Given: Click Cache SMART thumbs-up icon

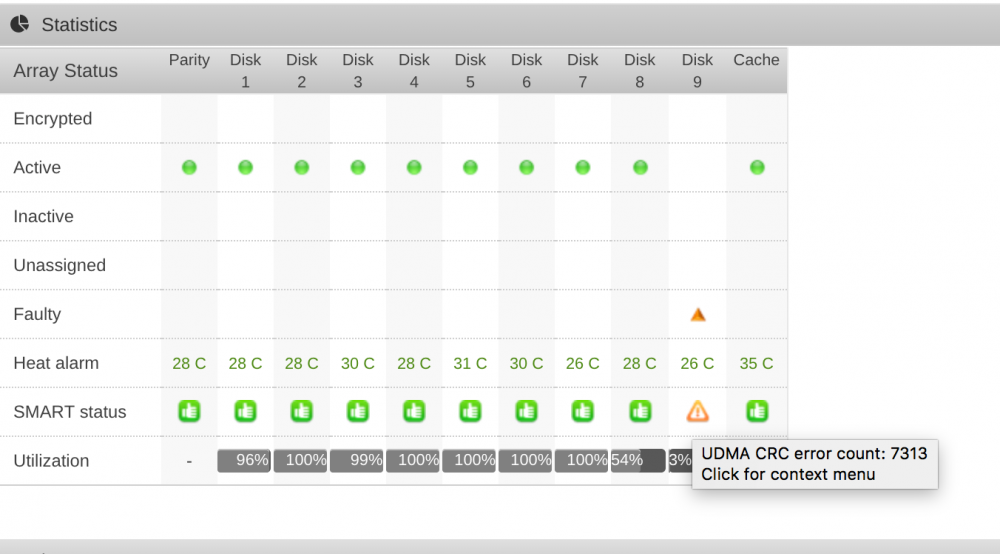Looking at the screenshot, I should pos(757,411).
